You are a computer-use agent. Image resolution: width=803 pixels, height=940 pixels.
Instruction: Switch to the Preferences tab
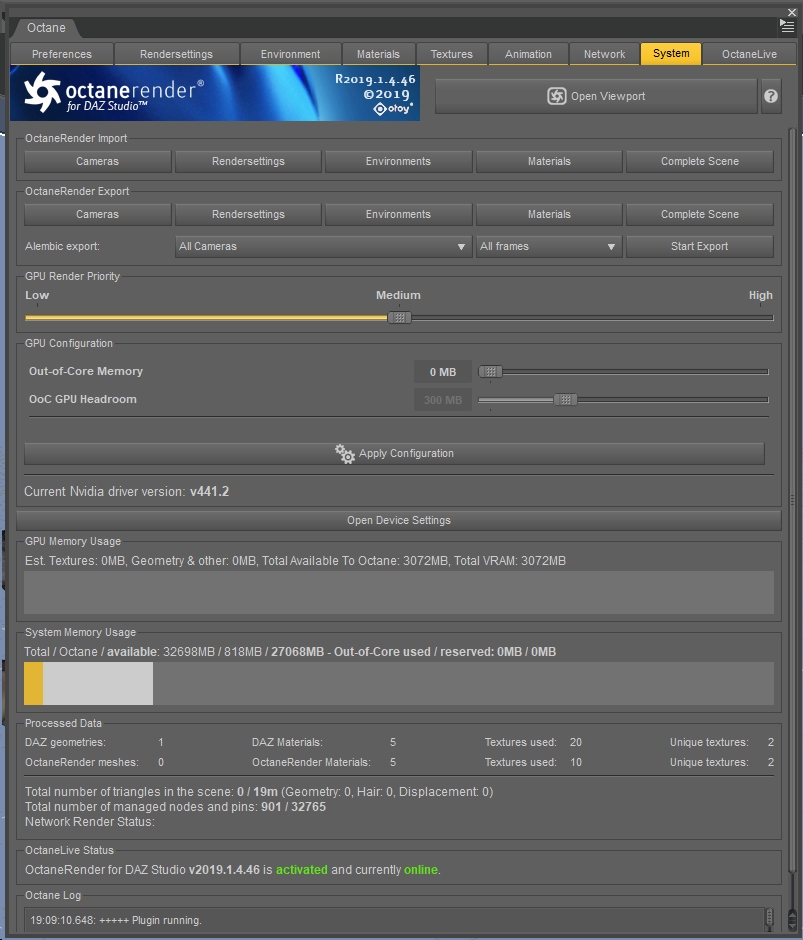62,54
